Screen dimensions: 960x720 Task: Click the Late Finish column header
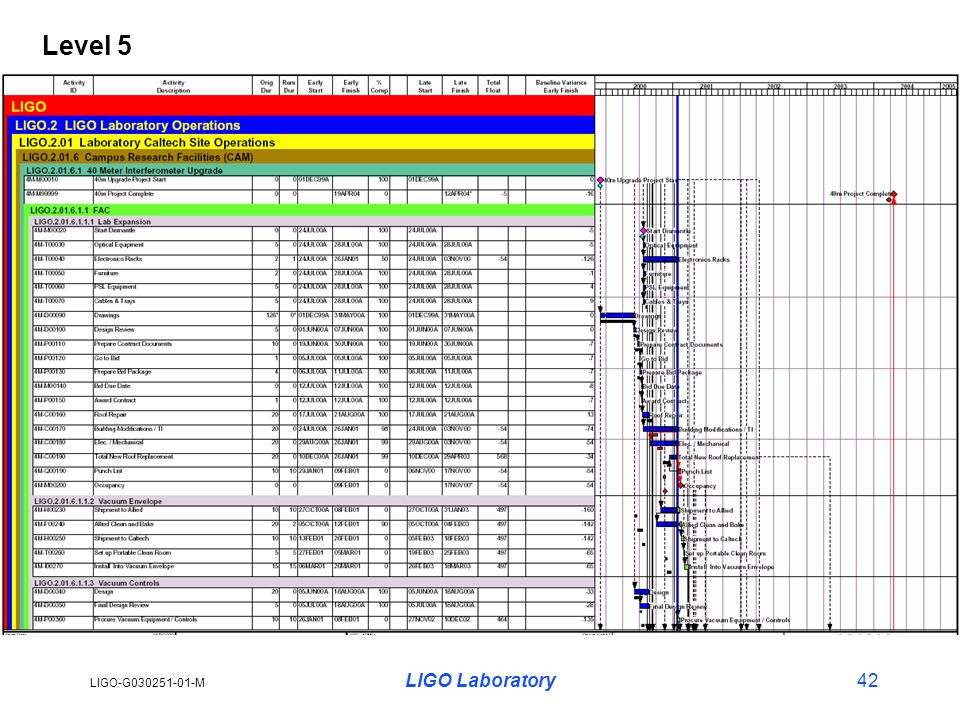(460, 86)
